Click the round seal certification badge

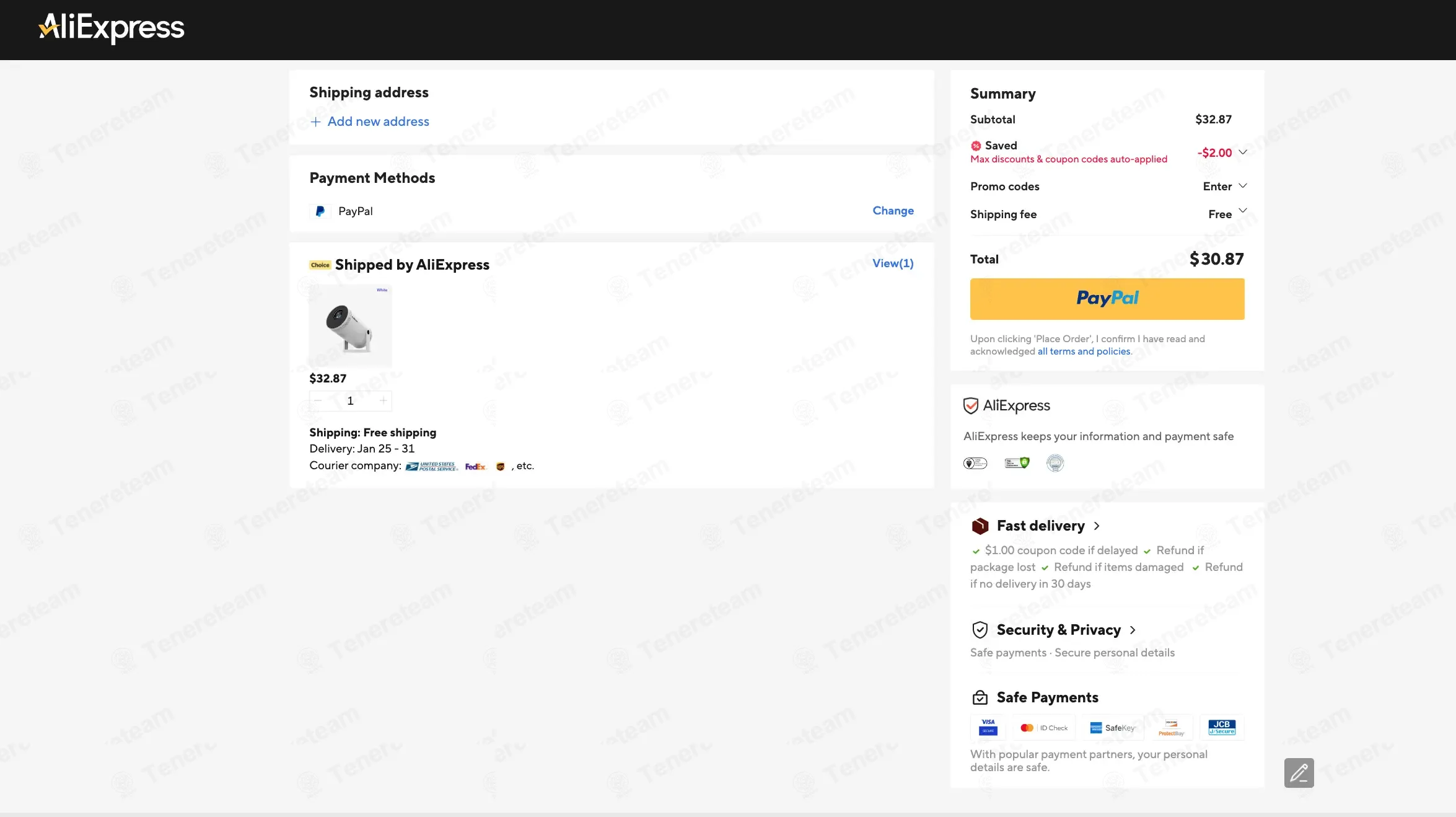(1055, 463)
